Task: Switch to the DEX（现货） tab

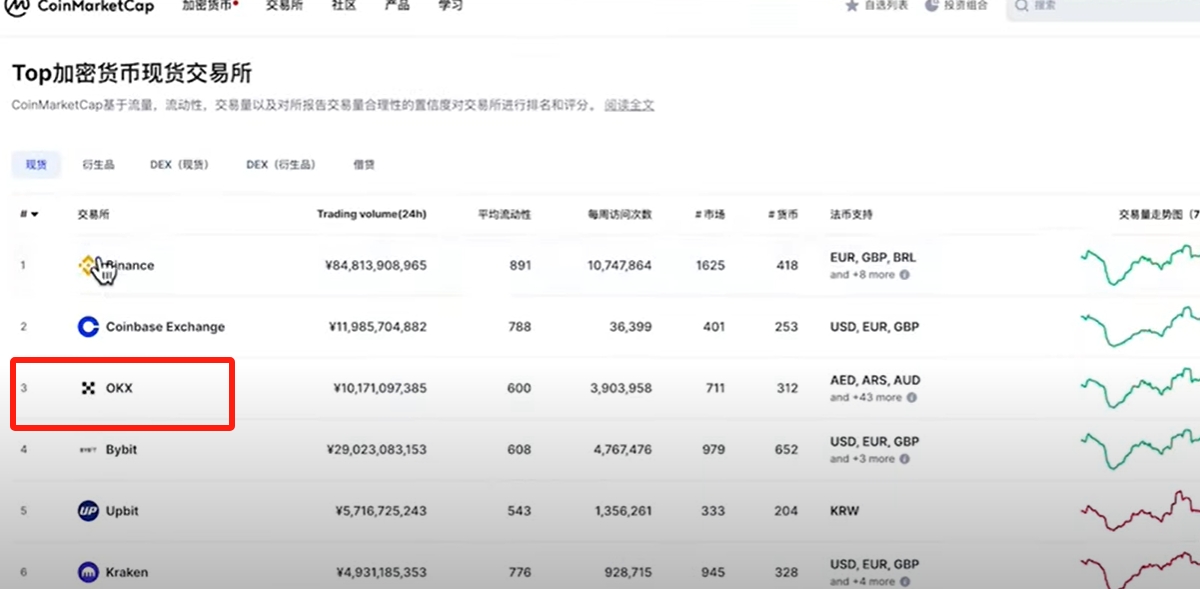Action: tap(180, 164)
